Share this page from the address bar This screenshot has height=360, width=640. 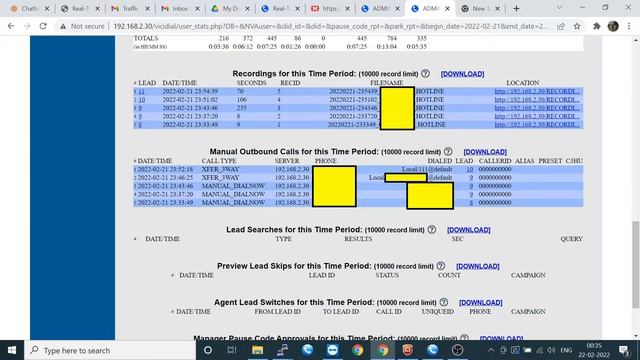click(561, 26)
